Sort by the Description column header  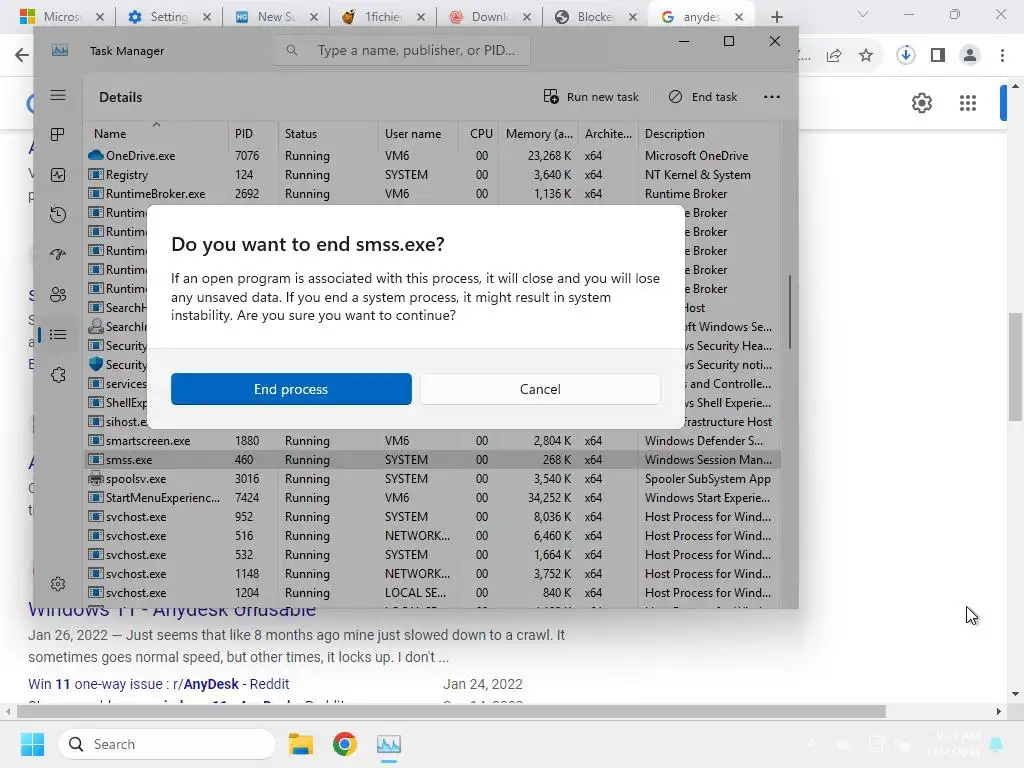[709, 134]
